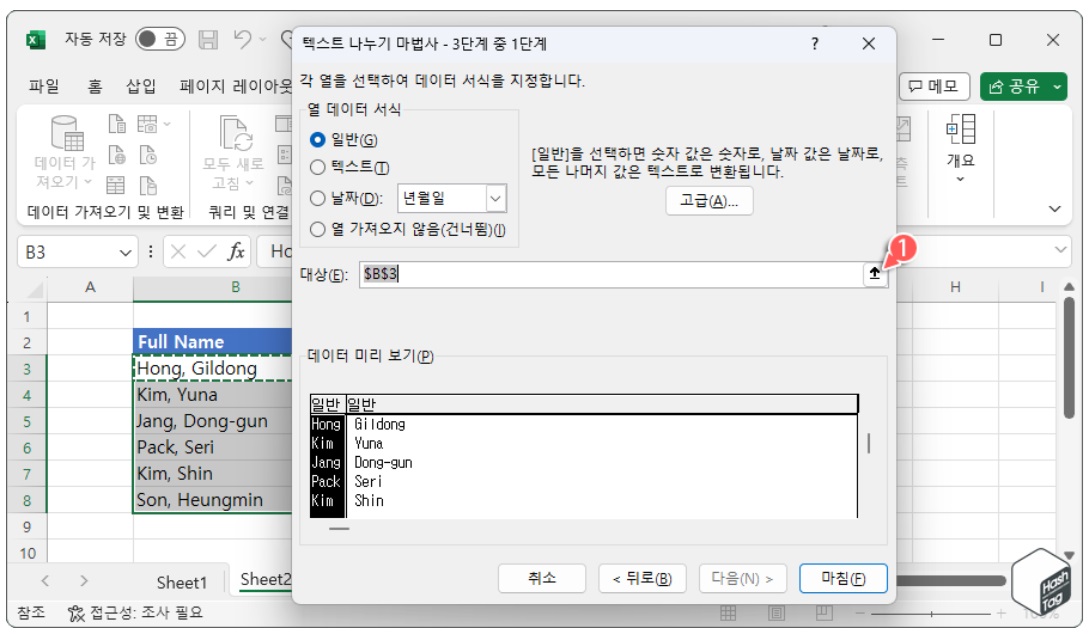Screen dimensions: 1088x634
Task: Select the 텍스트(T) radio button
Action: click(x=317, y=167)
